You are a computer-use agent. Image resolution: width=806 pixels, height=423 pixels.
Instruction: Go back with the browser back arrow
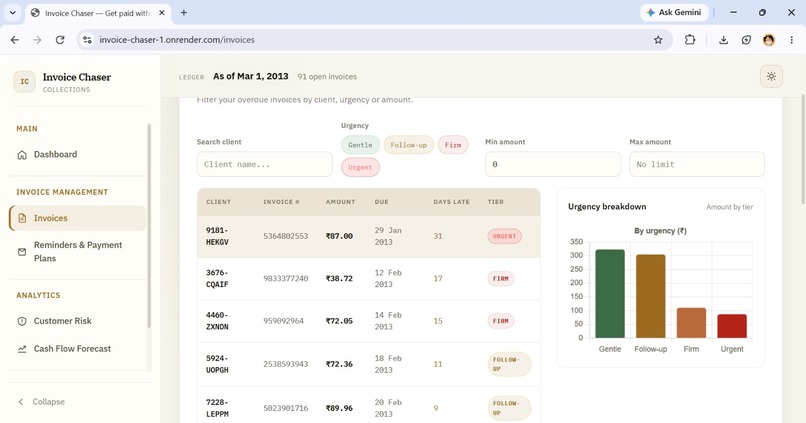[x=15, y=40]
